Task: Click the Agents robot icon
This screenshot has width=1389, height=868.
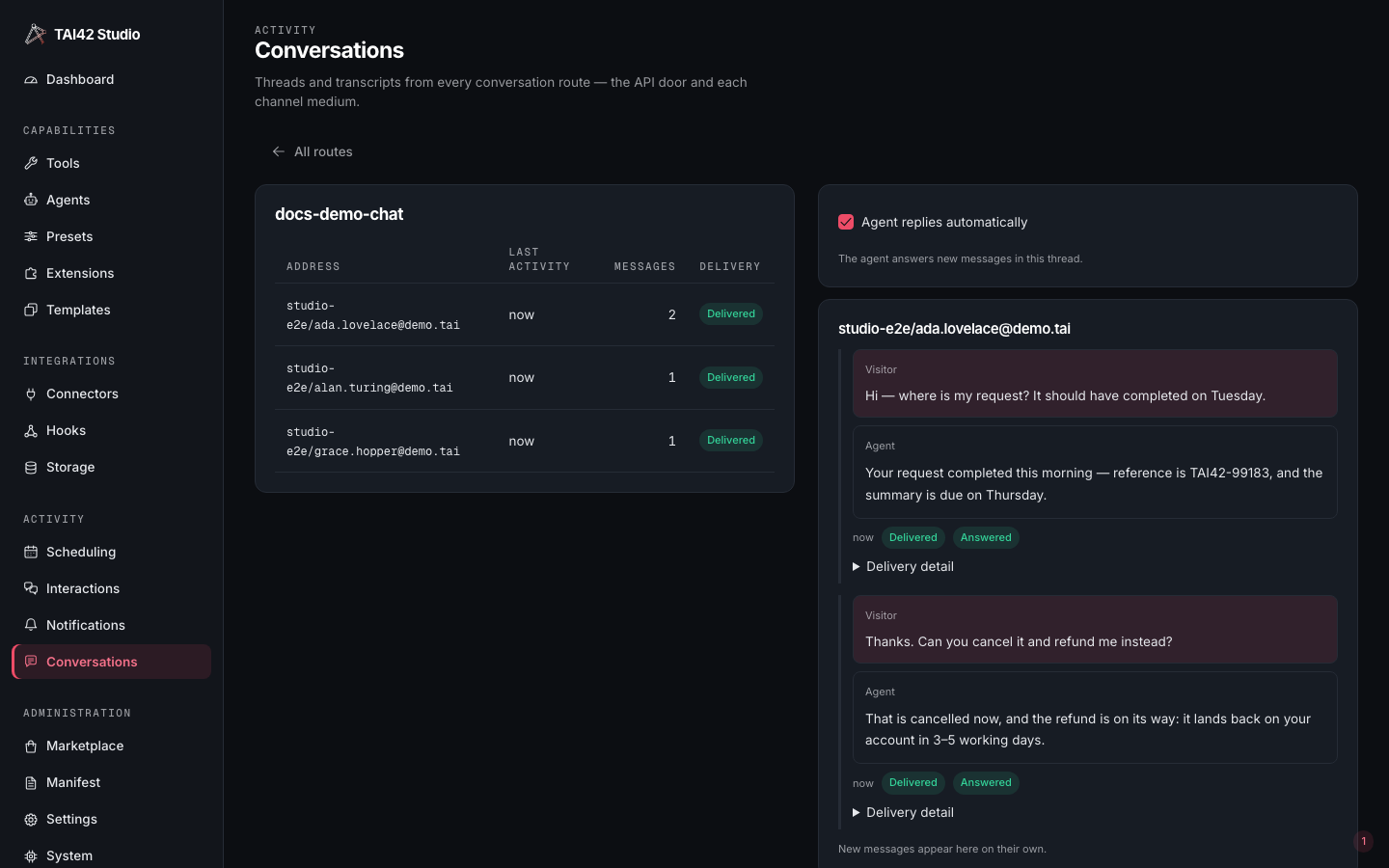Action: tap(31, 201)
